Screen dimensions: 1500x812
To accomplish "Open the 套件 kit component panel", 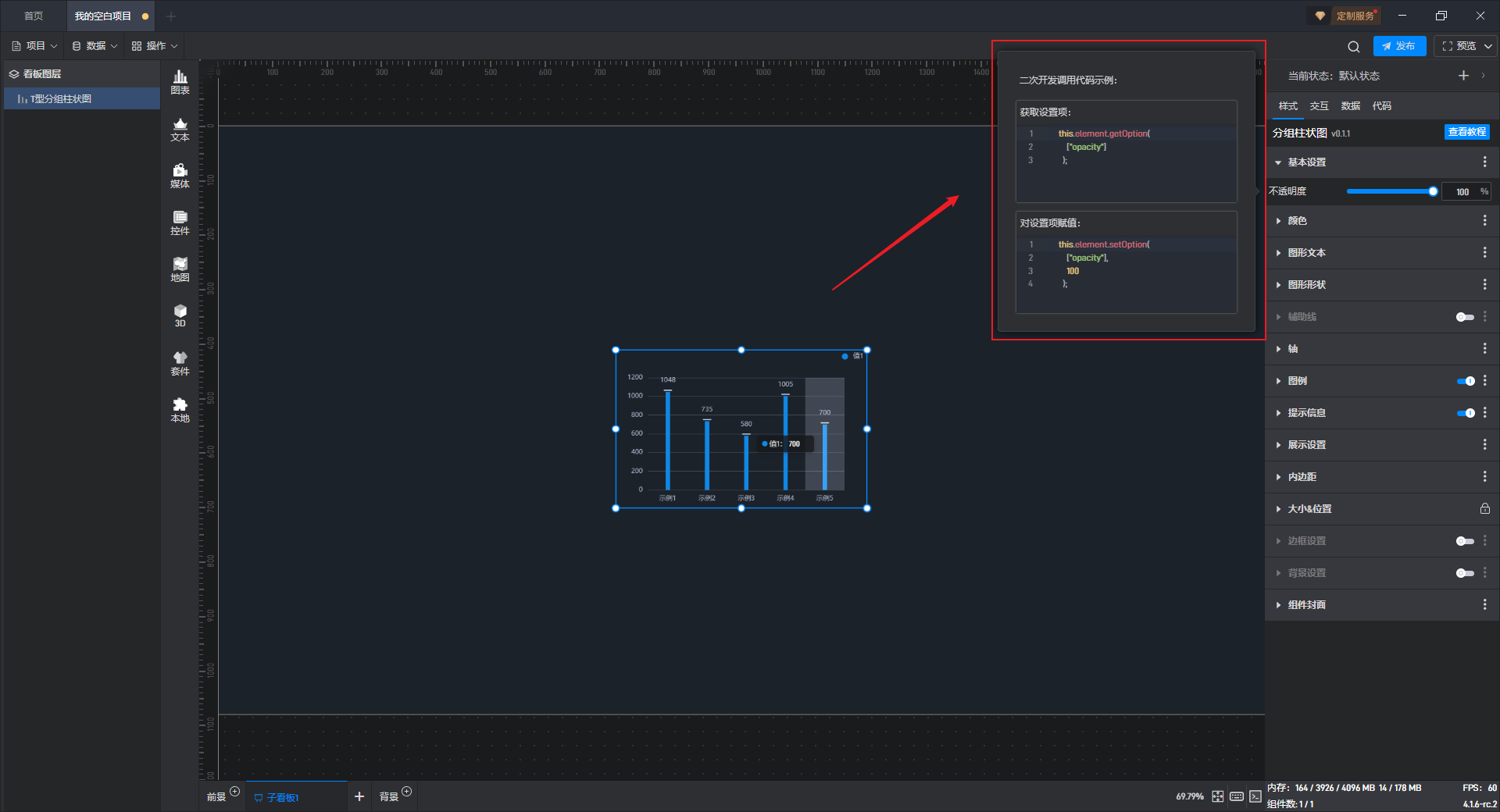I will click(180, 363).
